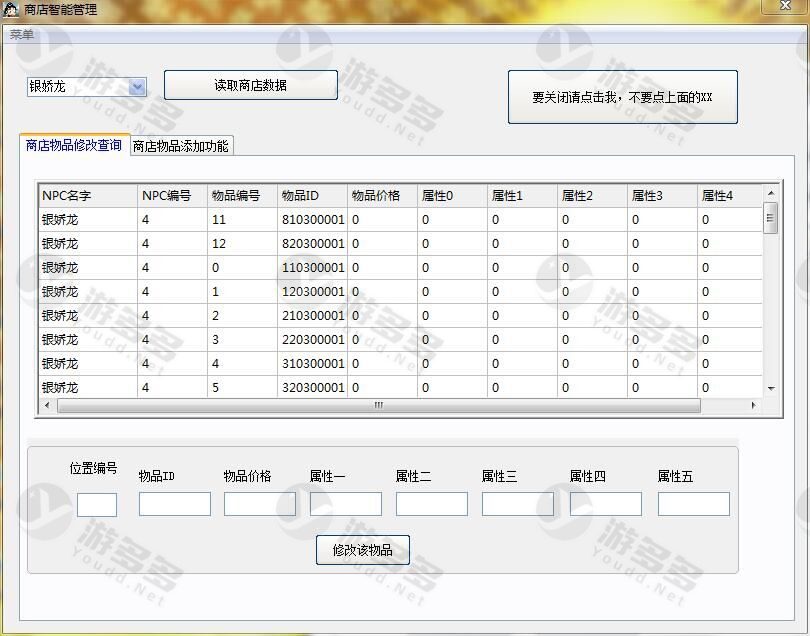Click the 物品ID input field below table

(x=175, y=504)
